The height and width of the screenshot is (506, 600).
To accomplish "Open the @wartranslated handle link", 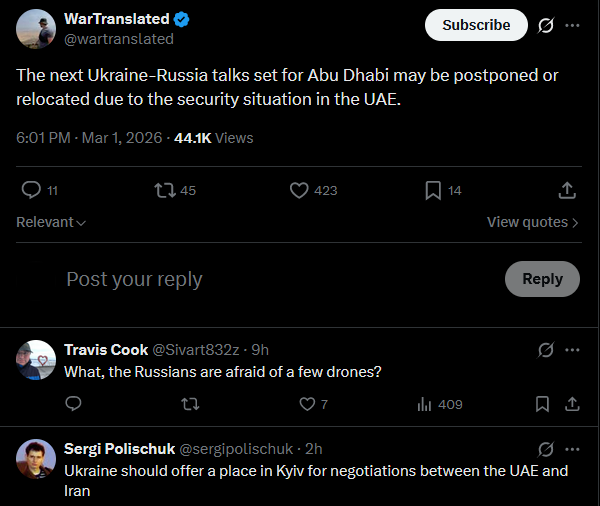I will pyautogui.click(x=119, y=39).
